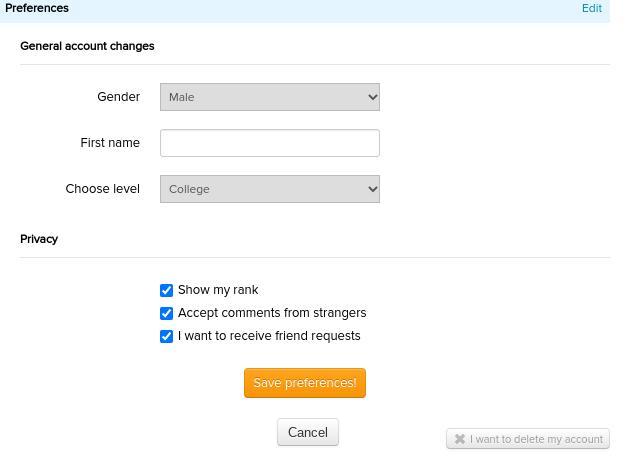Focus the First name text field
Image resolution: width=637 pixels, height=468 pixels.
[270, 143]
